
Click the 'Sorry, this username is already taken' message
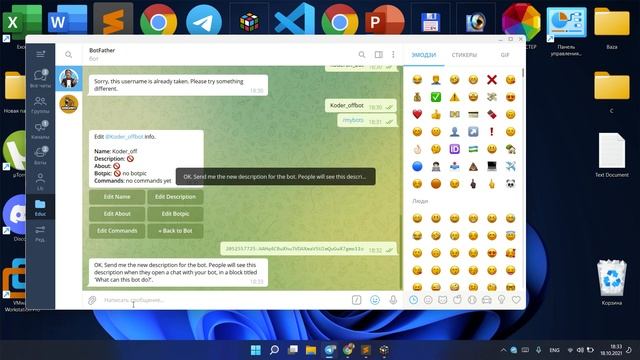(x=178, y=85)
